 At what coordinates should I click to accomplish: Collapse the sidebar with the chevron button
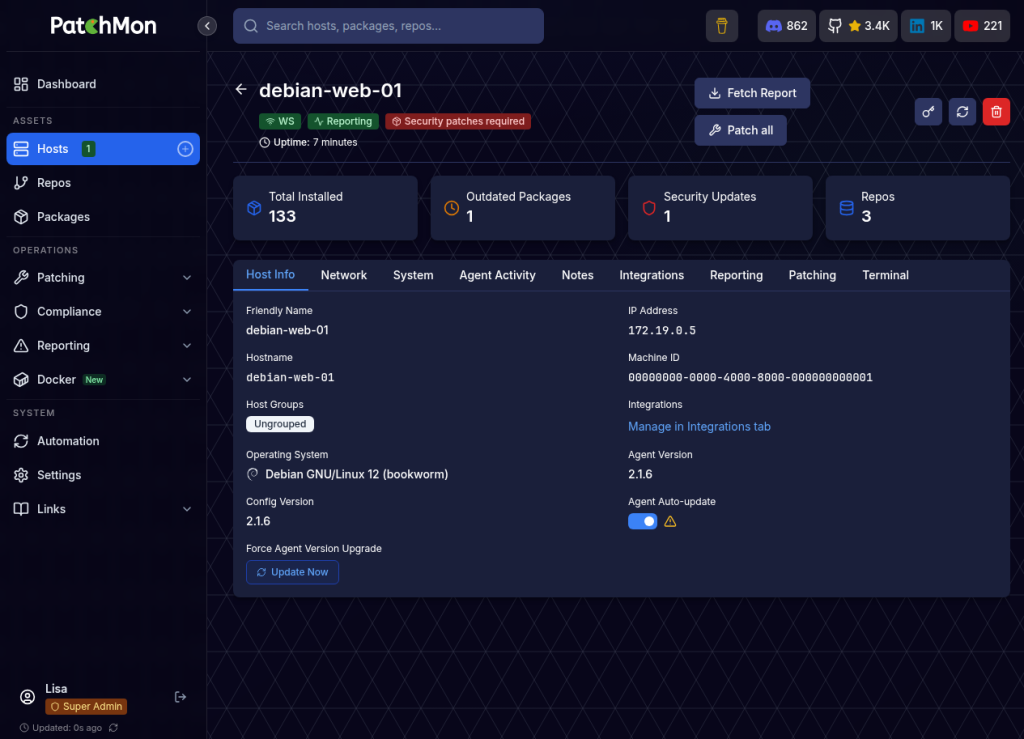(x=207, y=26)
